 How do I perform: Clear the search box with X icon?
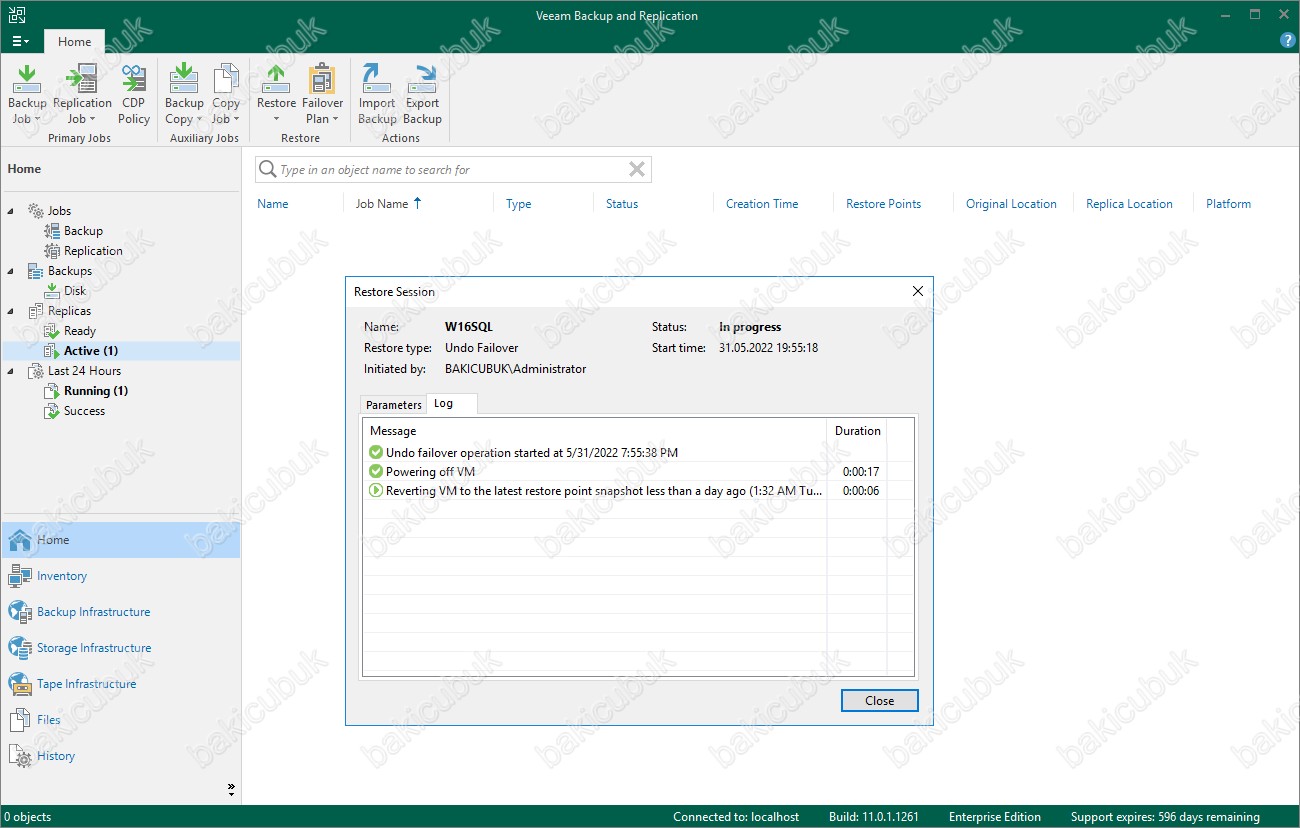pos(636,169)
